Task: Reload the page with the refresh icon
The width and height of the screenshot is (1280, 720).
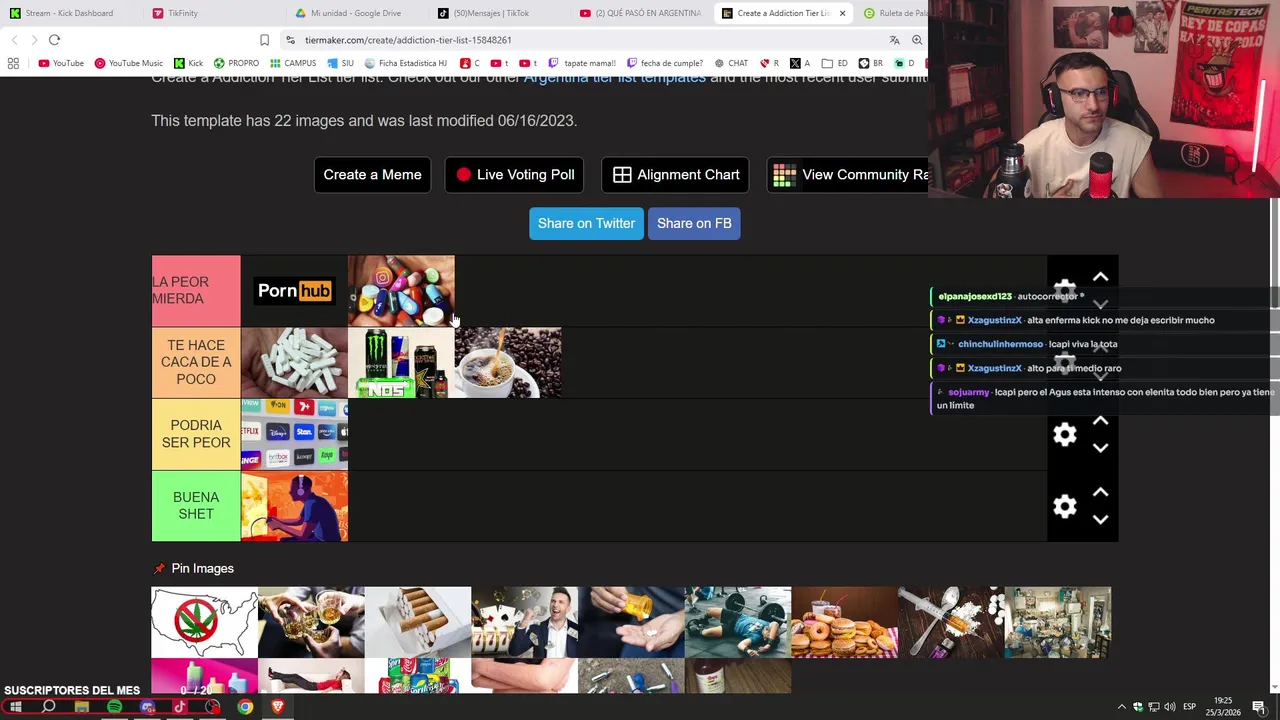Action: tap(54, 40)
